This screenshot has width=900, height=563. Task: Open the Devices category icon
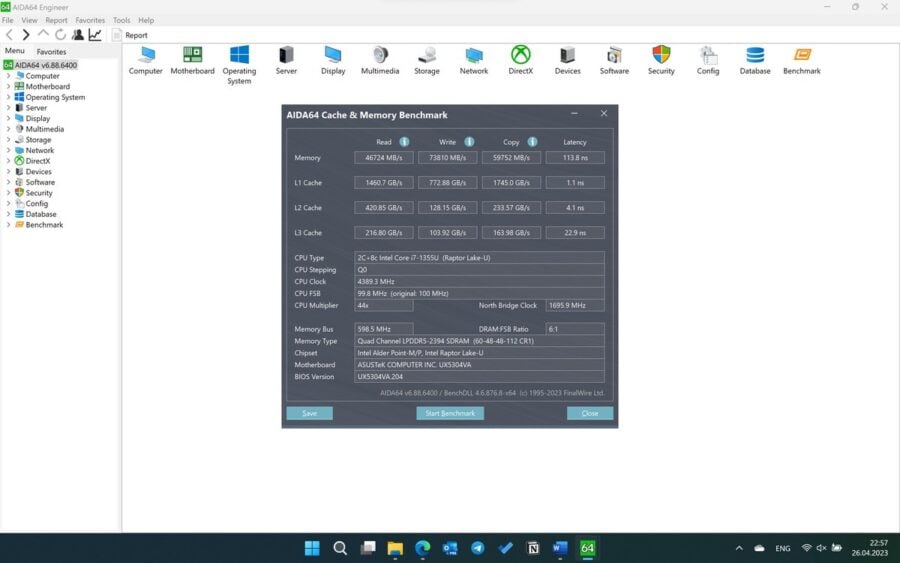coord(567,60)
